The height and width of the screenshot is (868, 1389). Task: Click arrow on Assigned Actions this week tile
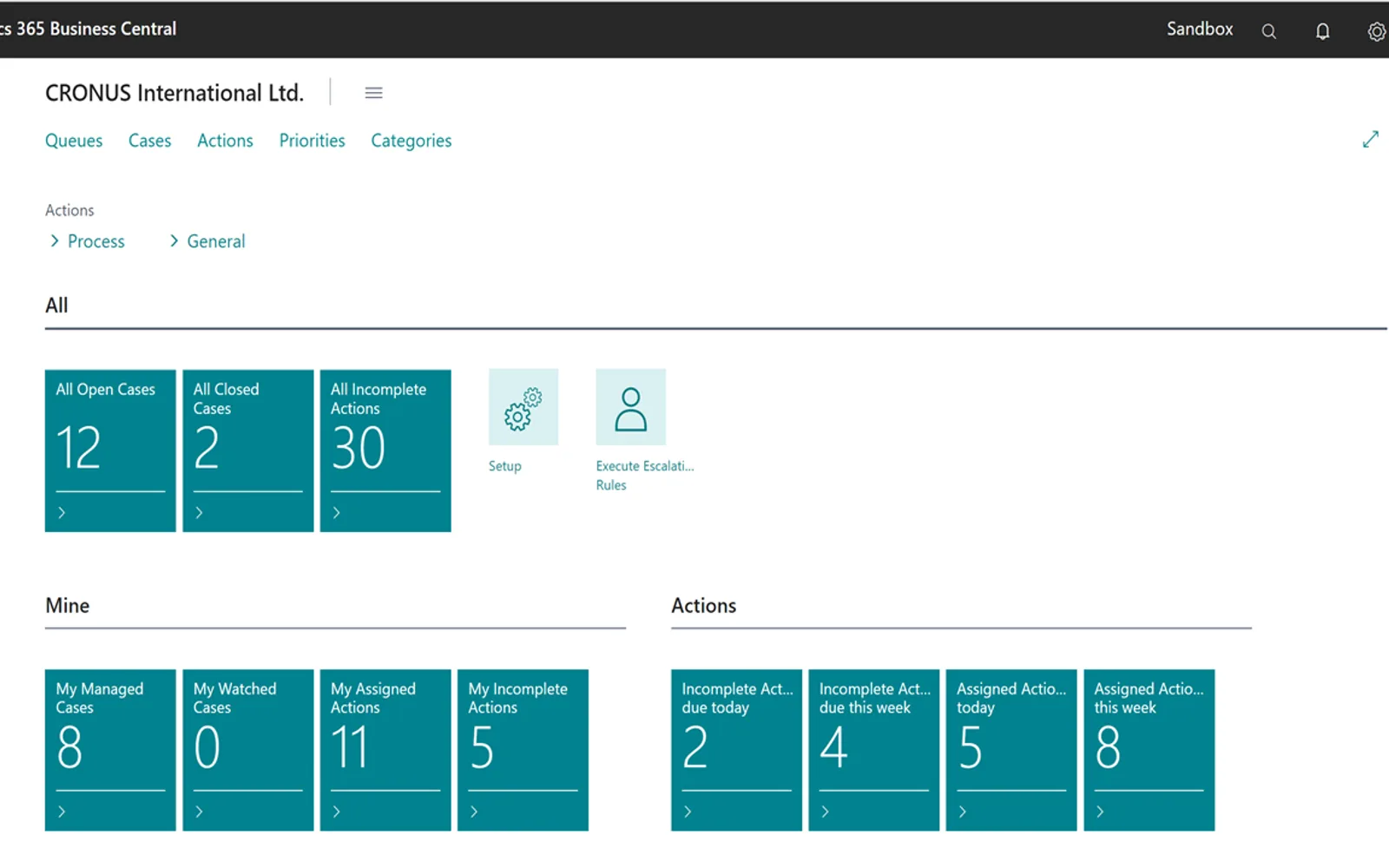pos(1100,812)
